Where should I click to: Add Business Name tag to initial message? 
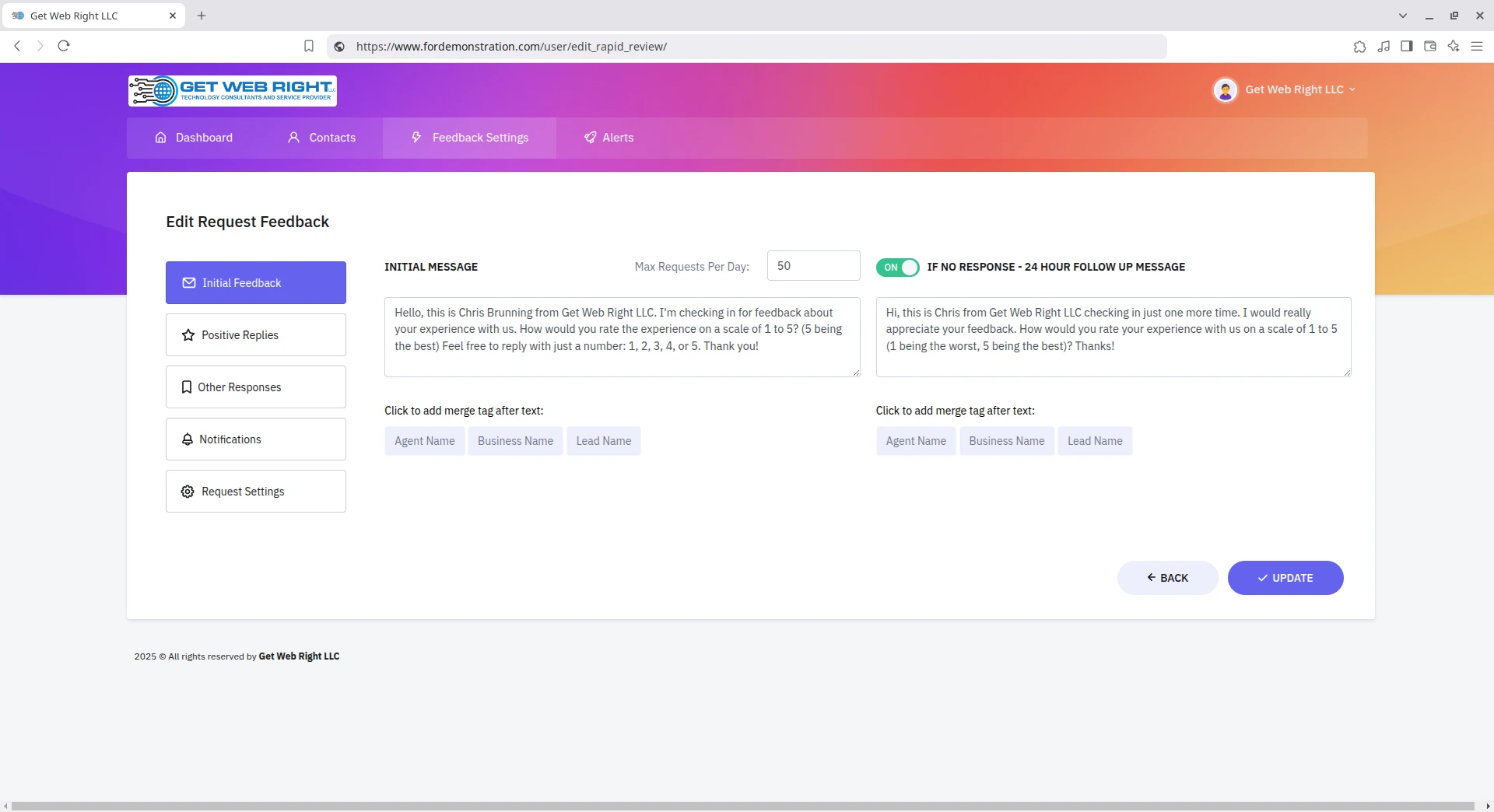tap(515, 441)
